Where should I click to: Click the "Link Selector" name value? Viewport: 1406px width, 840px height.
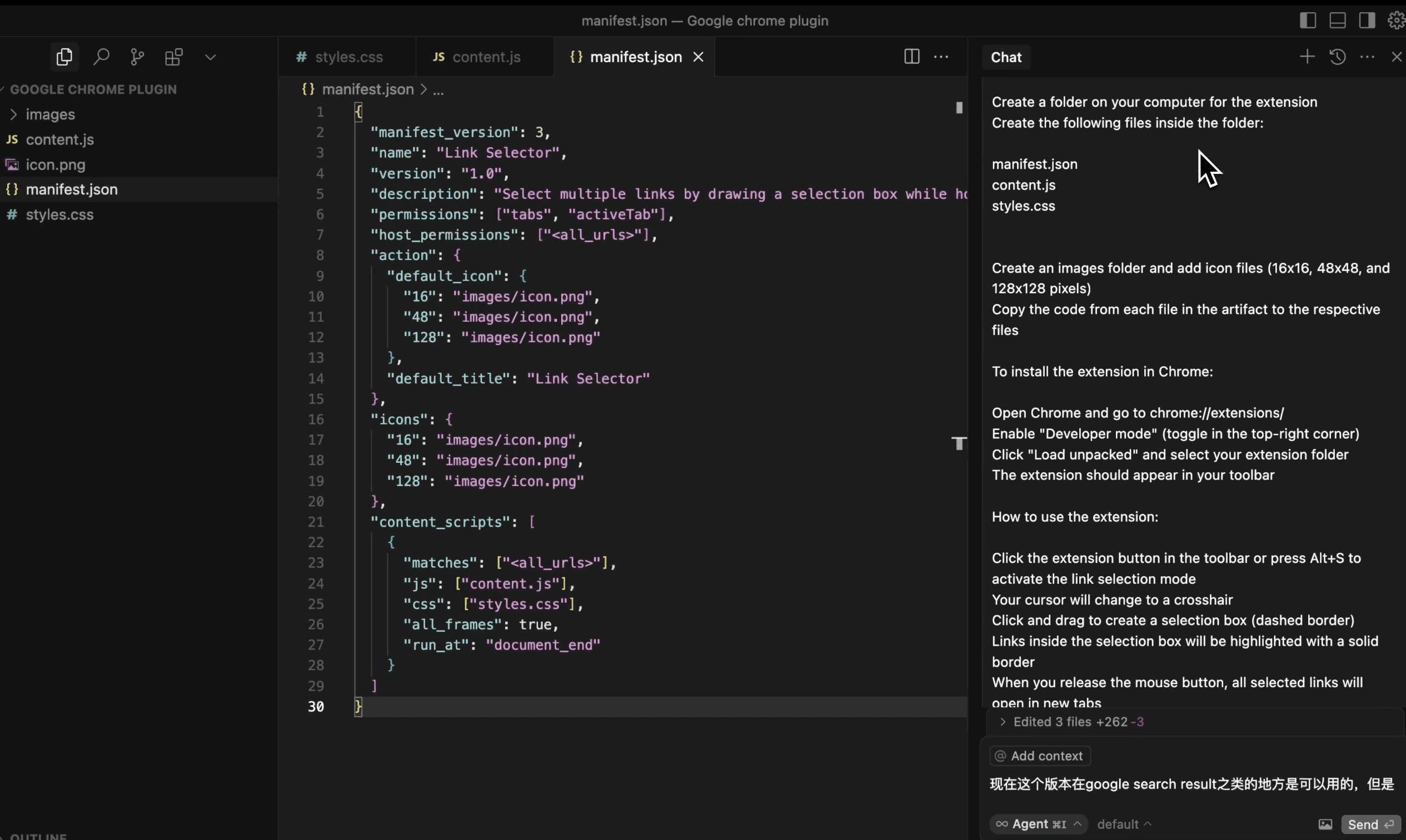(x=498, y=153)
